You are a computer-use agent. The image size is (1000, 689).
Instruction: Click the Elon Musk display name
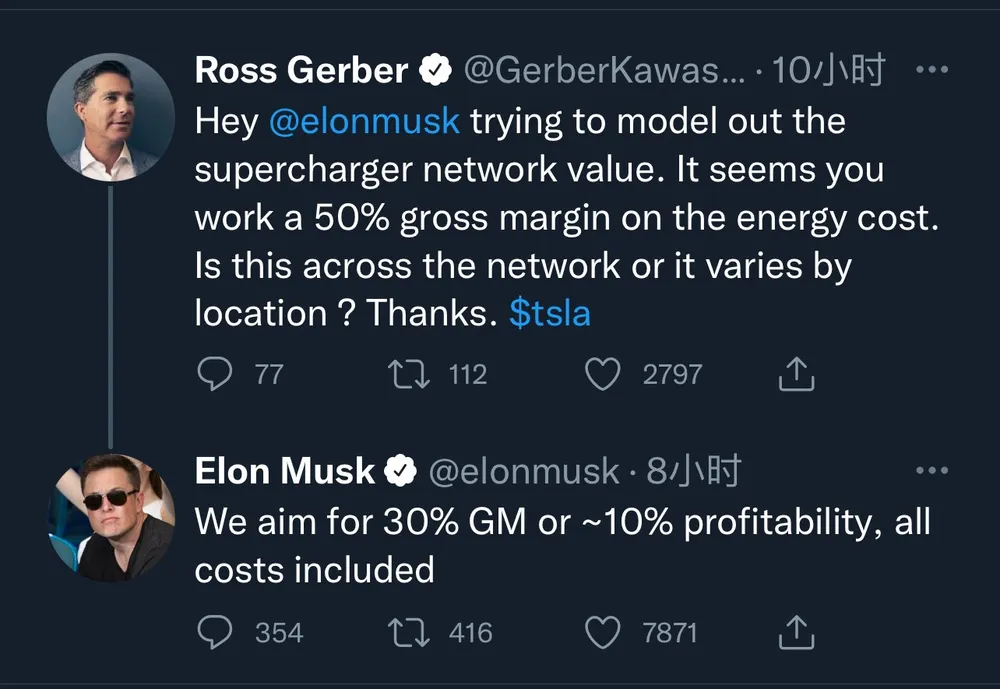point(284,471)
